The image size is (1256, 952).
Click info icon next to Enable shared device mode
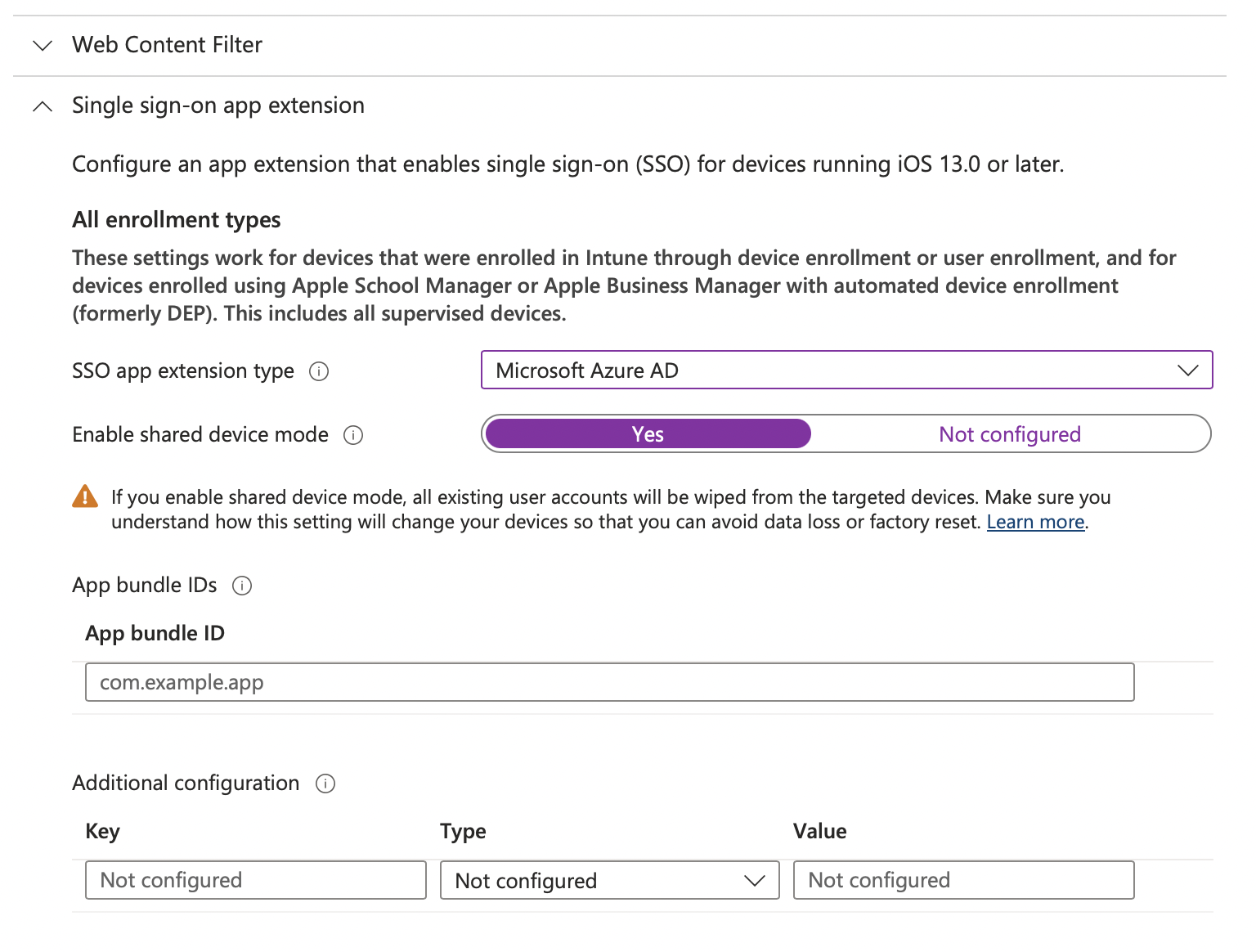353,435
